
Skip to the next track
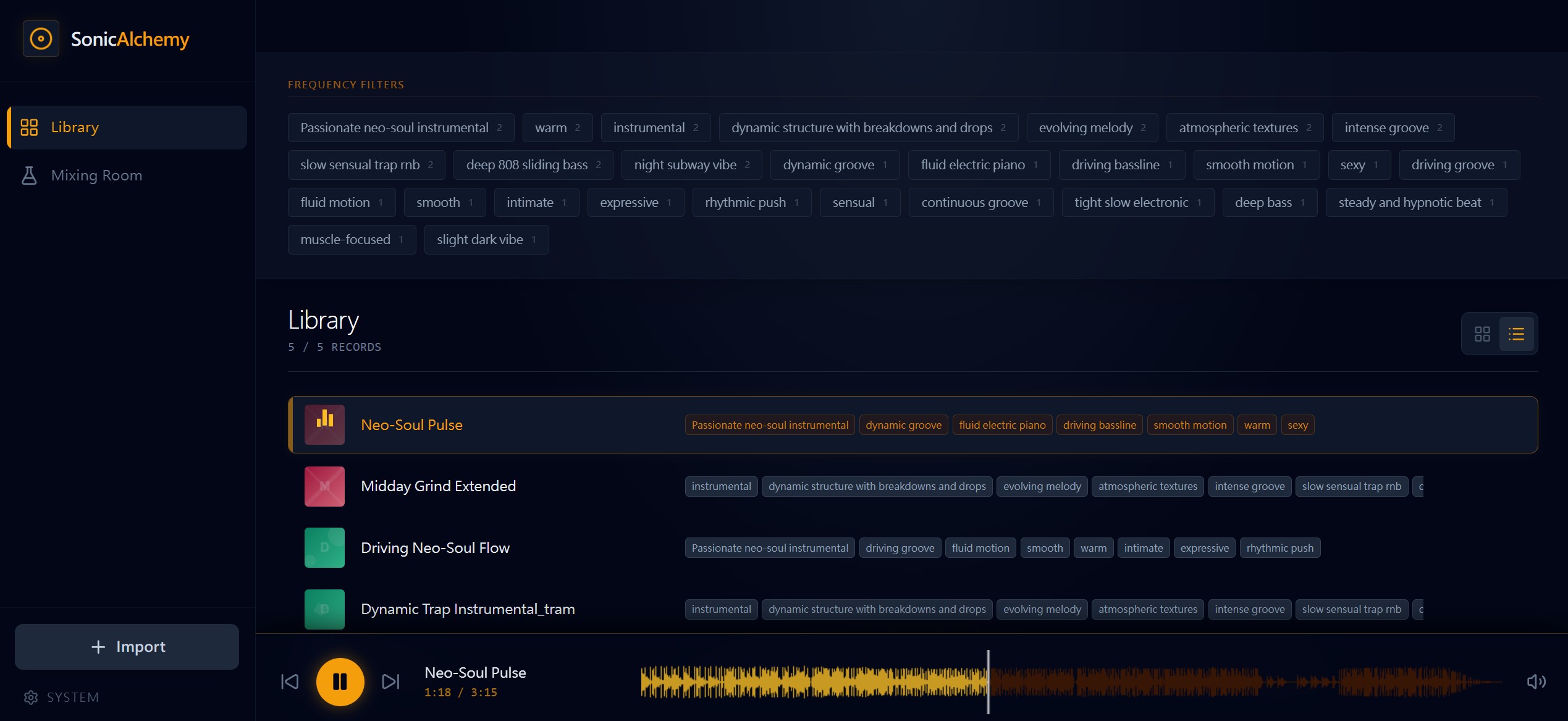[x=390, y=681]
